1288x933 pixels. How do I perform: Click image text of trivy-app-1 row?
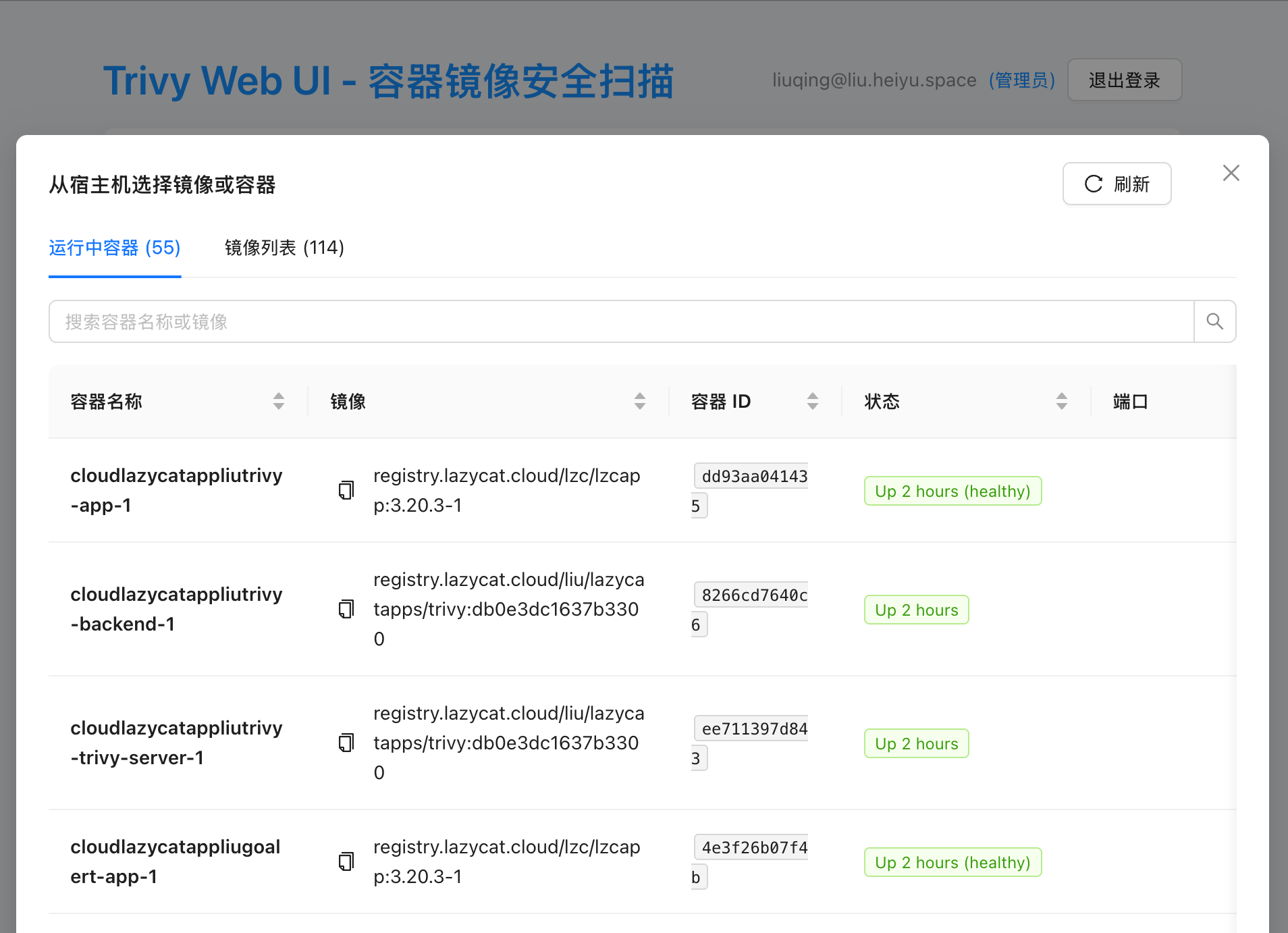tap(507, 490)
